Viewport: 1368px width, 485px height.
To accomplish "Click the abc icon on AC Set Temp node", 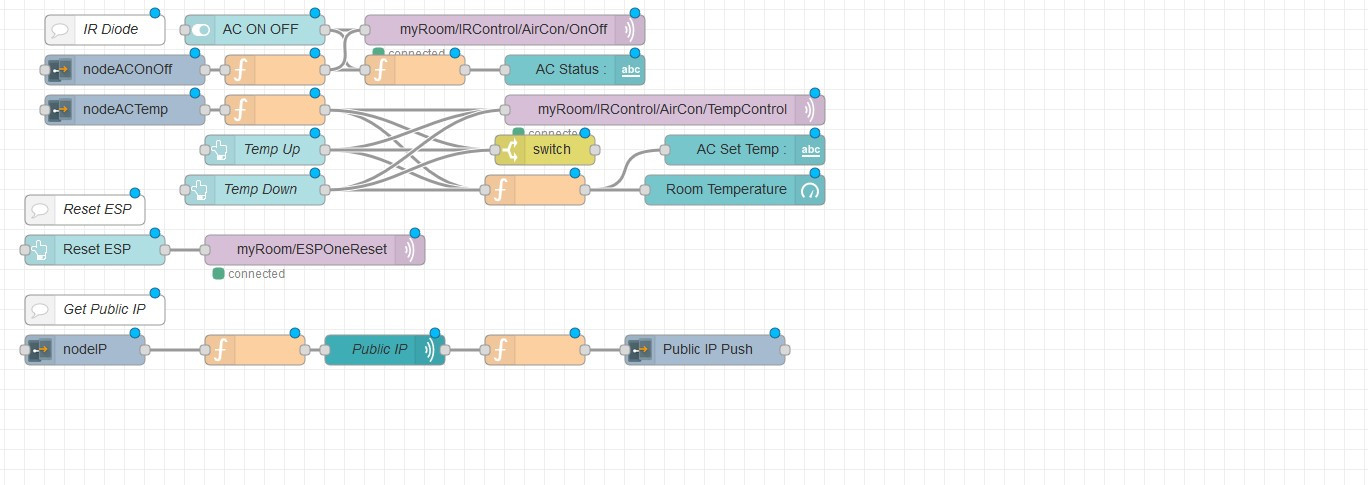I will tap(810, 150).
